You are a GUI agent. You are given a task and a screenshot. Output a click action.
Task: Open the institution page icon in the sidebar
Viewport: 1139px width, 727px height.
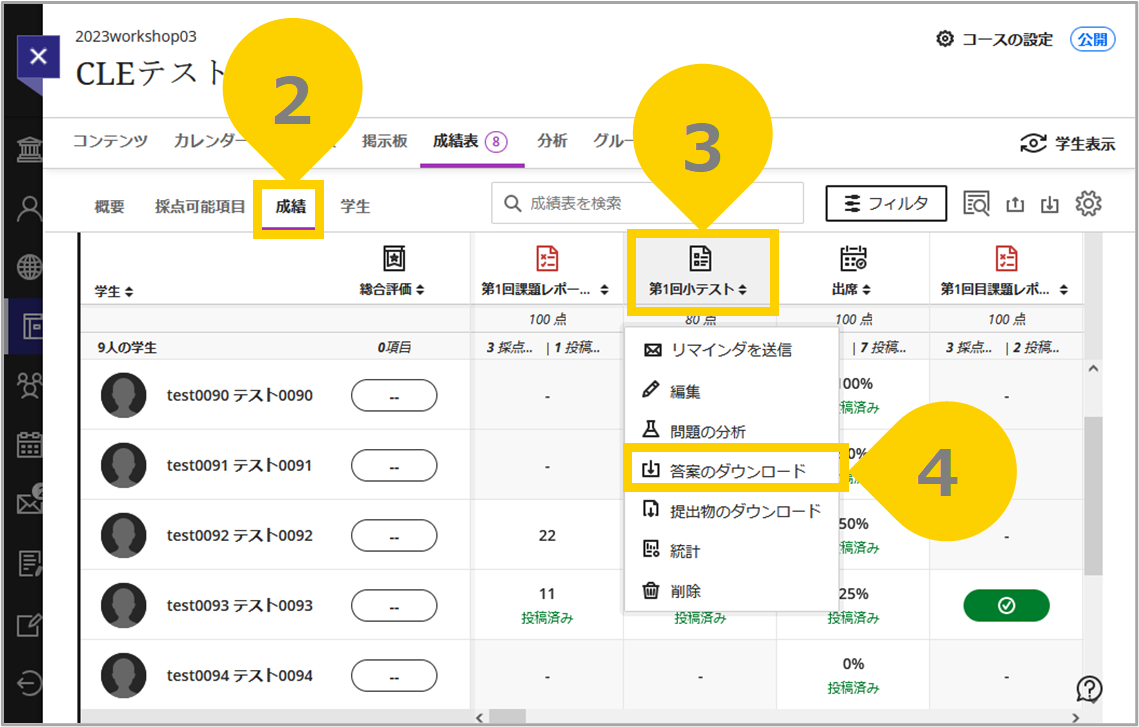click(x=29, y=150)
